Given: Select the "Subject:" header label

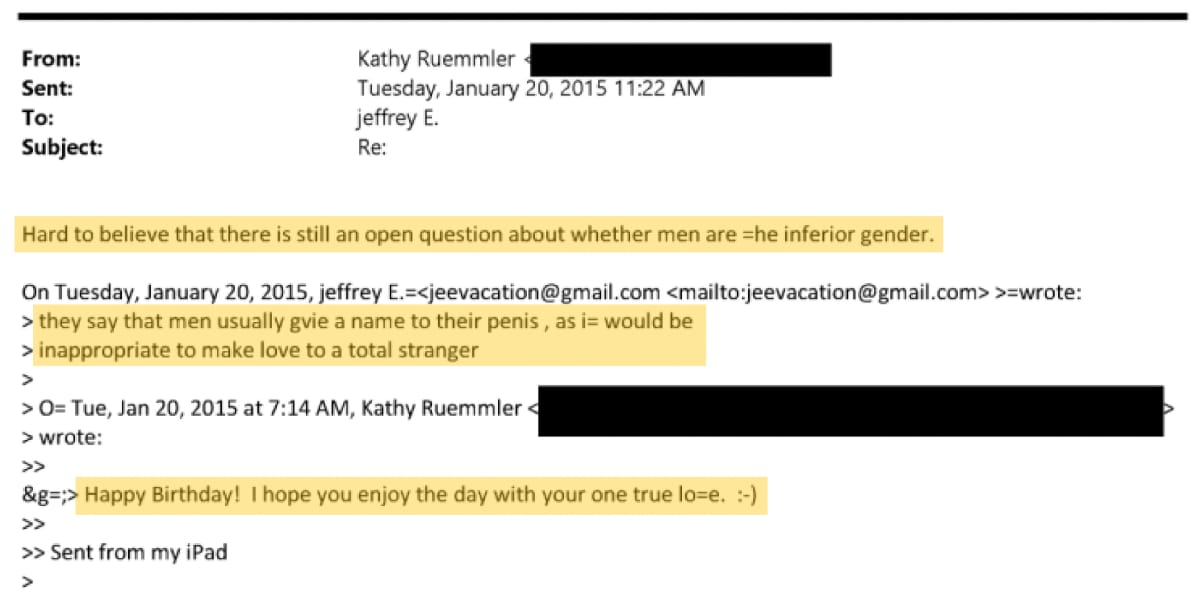Looking at the screenshot, I should (62, 147).
